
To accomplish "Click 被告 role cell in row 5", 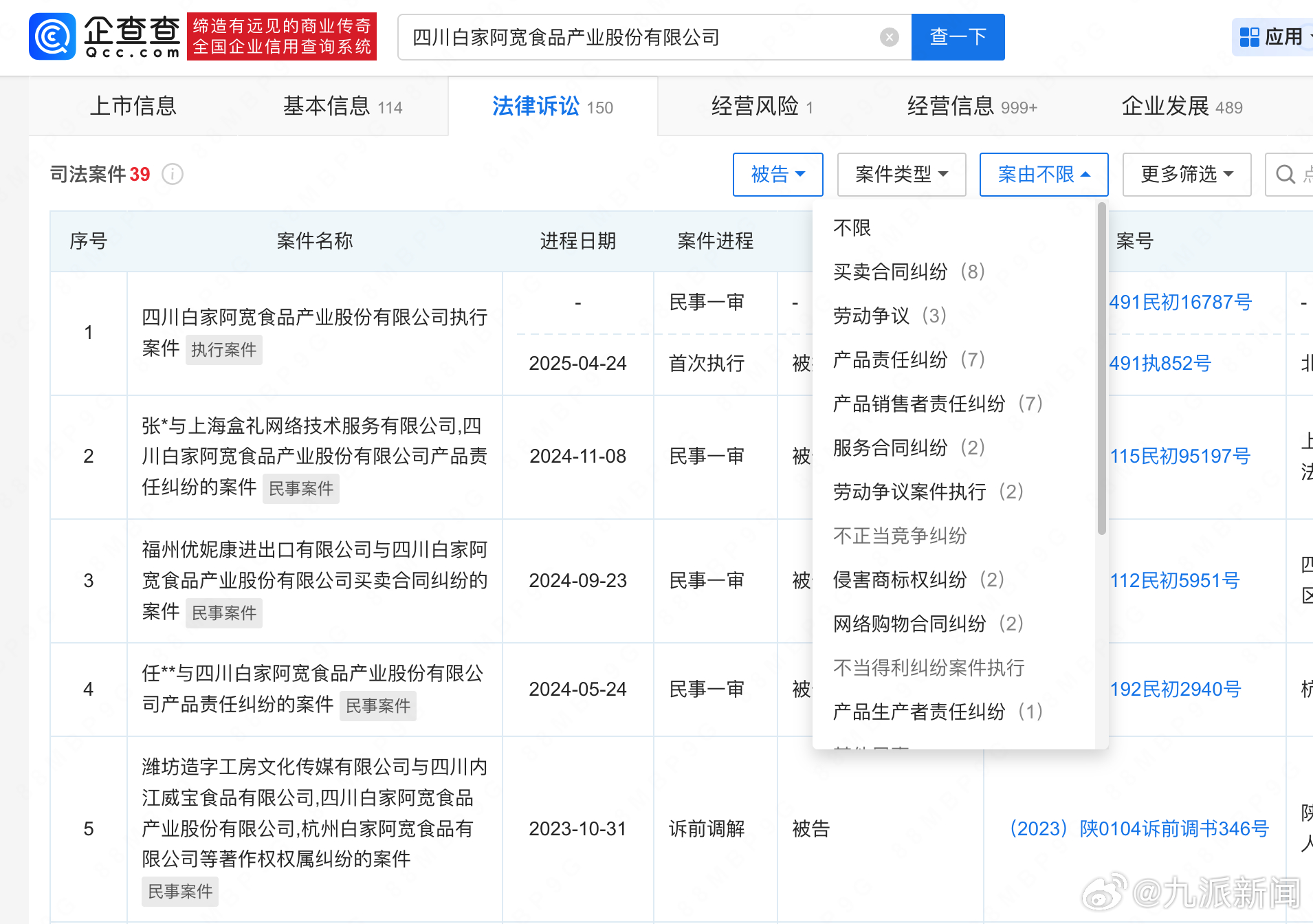I will [811, 829].
